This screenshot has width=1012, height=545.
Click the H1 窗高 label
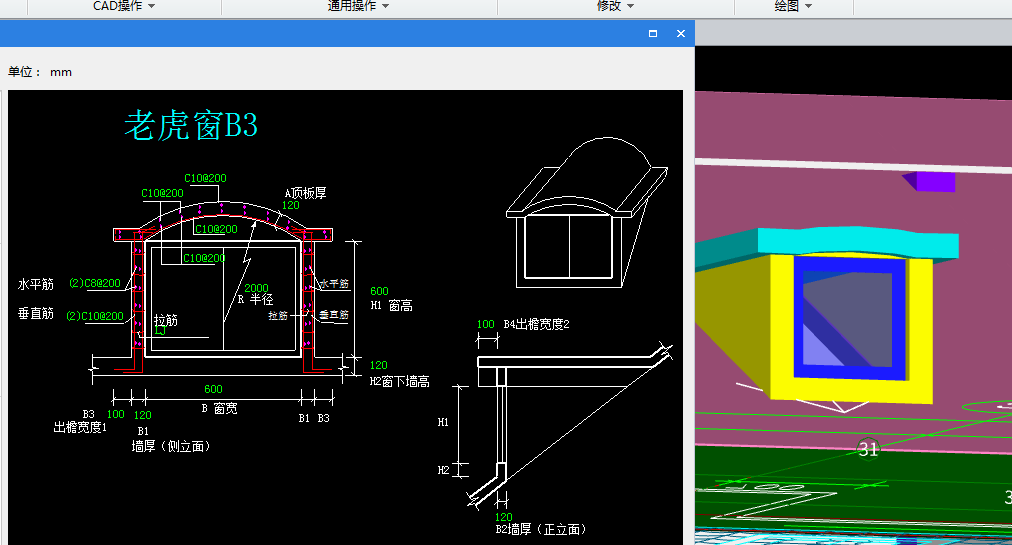[x=392, y=305]
